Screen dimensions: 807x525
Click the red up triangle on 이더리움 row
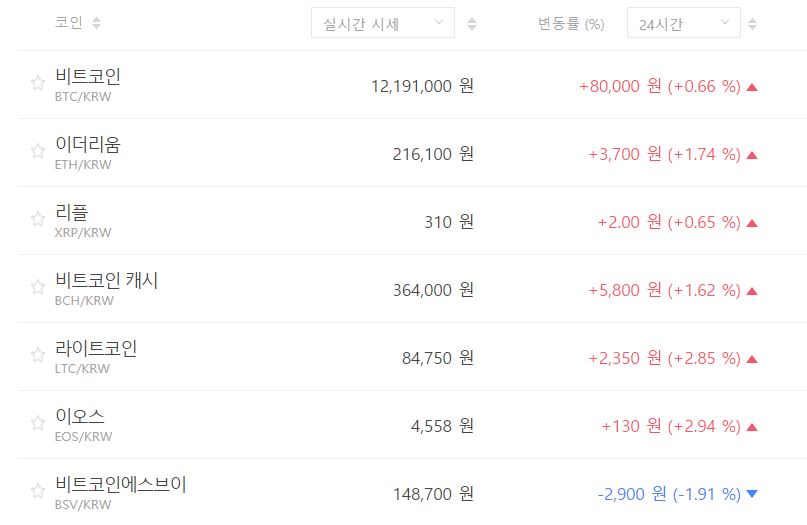[752, 155]
